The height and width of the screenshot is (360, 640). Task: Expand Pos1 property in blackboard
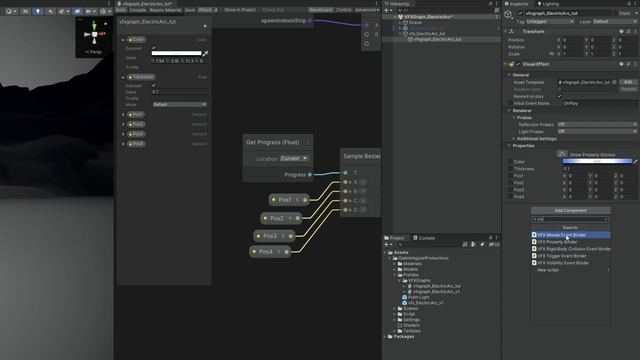(x=123, y=115)
